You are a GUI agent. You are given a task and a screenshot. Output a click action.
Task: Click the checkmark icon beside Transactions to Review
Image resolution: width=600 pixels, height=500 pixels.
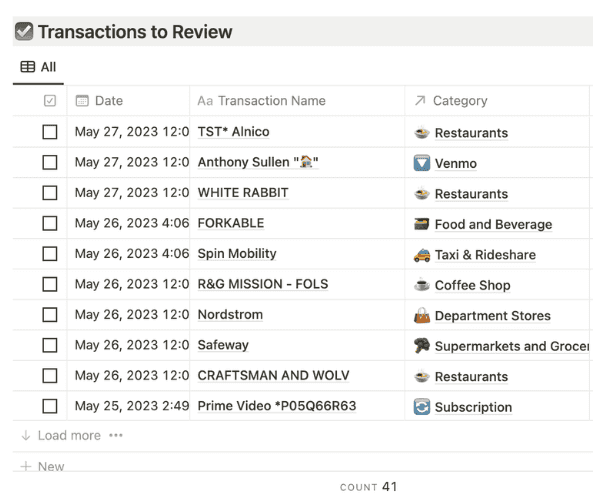(24, 31)
